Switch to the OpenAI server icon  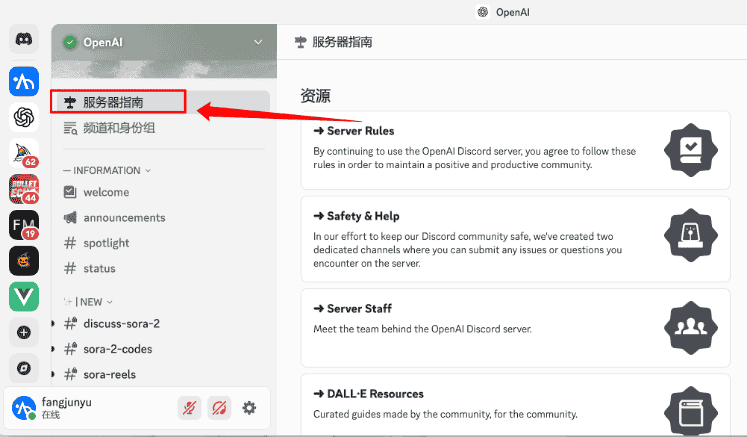tap(24, 118)
